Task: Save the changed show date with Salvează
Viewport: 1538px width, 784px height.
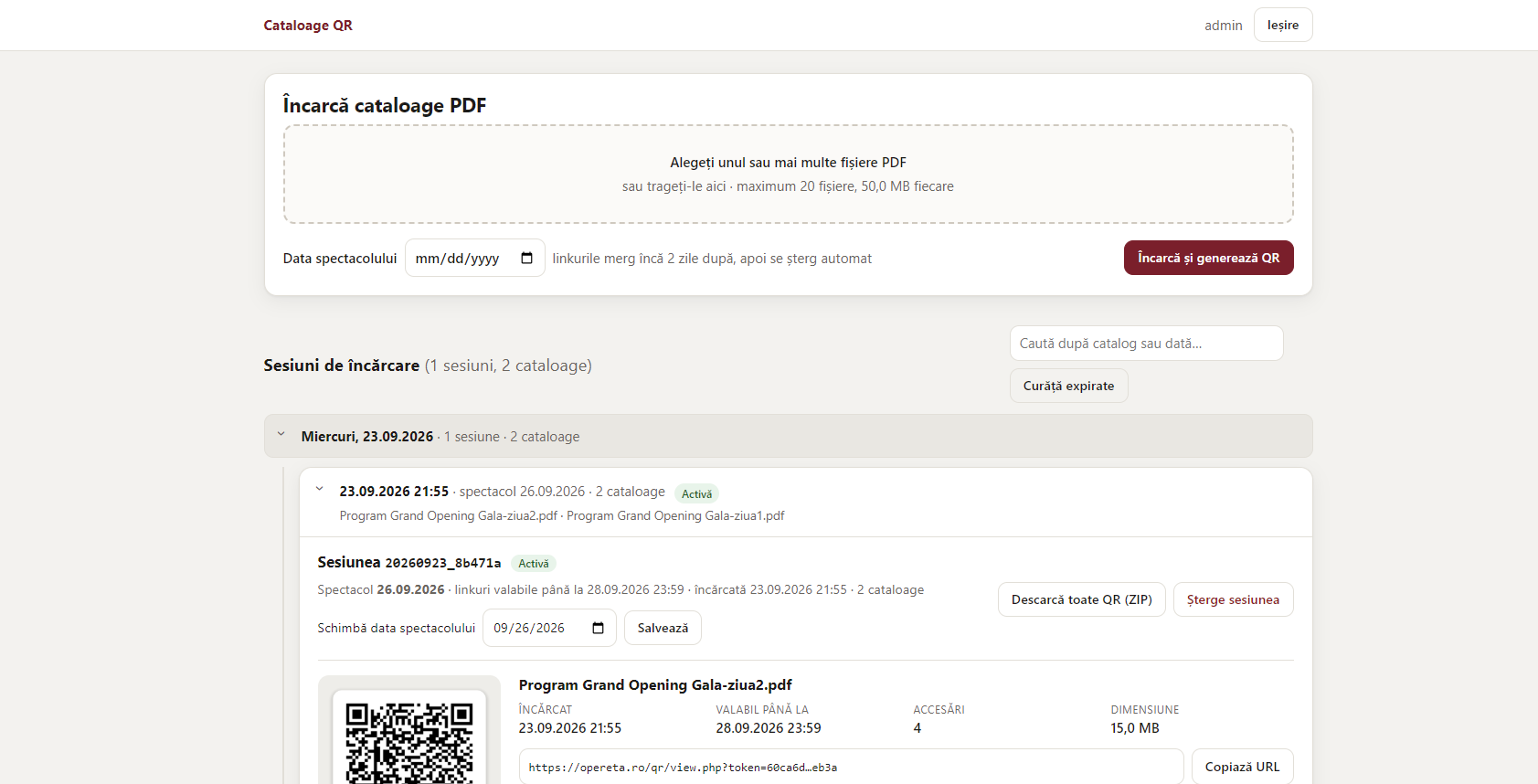Action: click(x=663, y=628)
